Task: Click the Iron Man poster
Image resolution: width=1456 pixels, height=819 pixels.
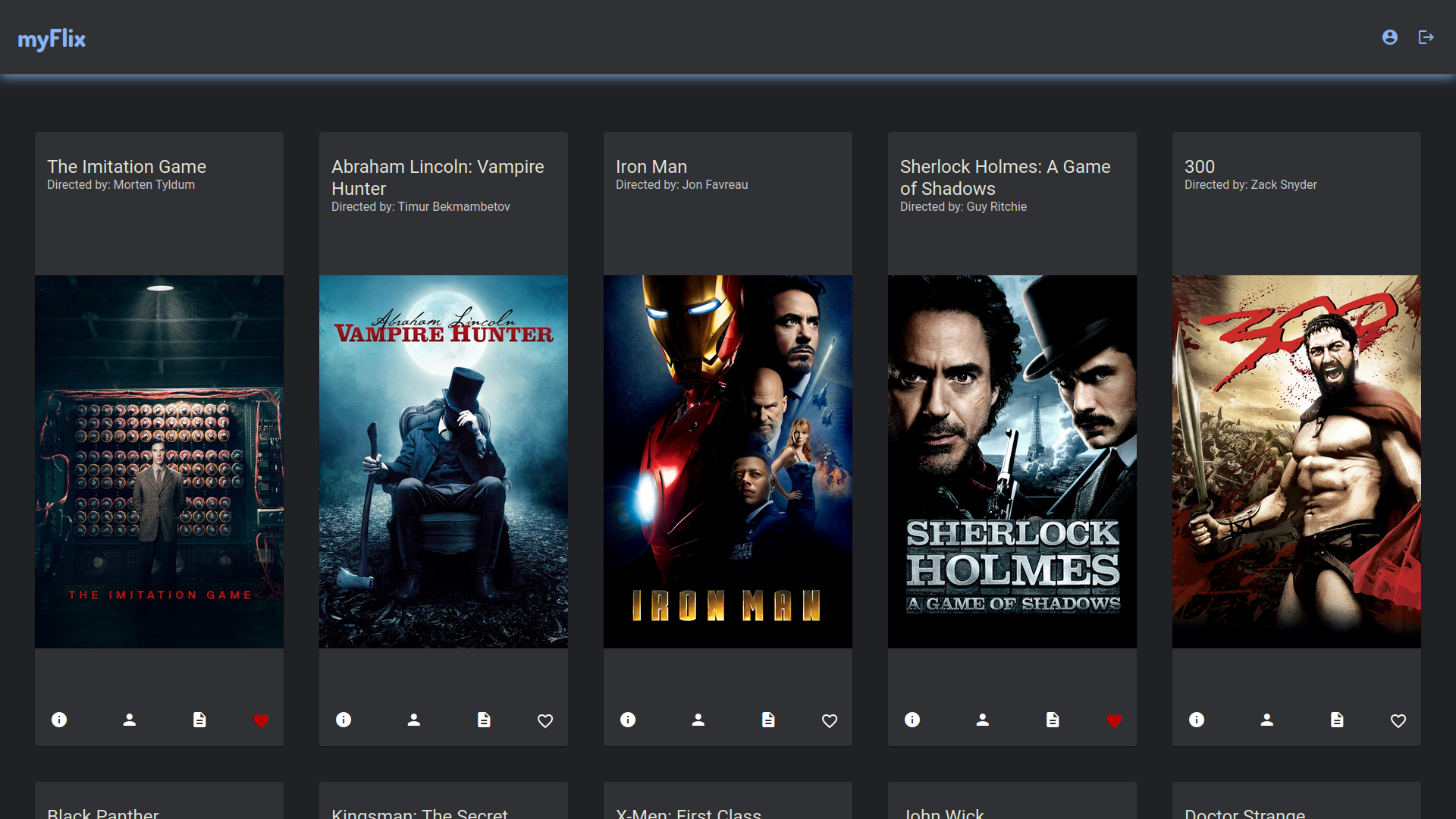Action: click(728, 461)
